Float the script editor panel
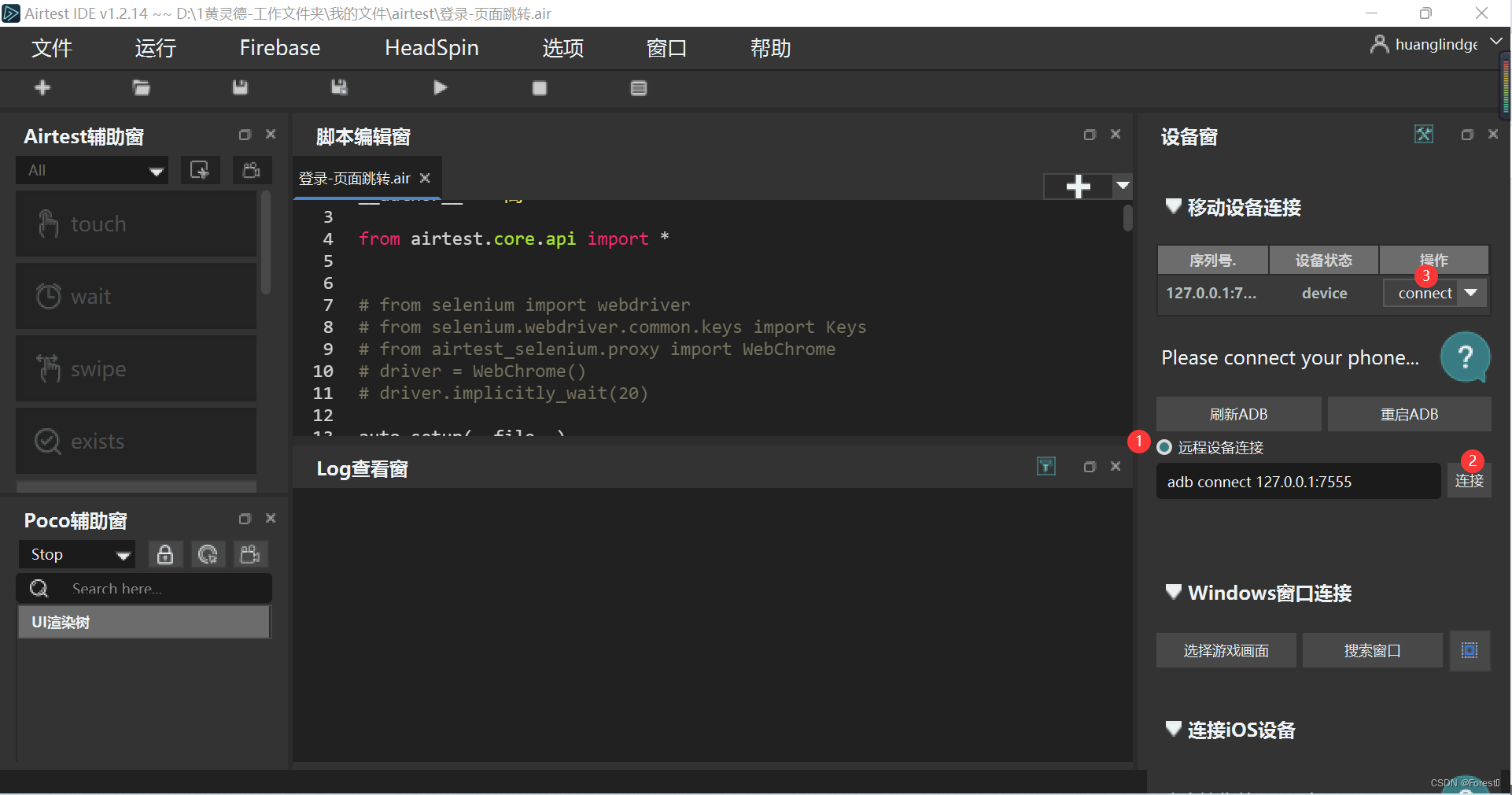The width and height of the screenshot is (1512, 795). tap(1090, 135)
